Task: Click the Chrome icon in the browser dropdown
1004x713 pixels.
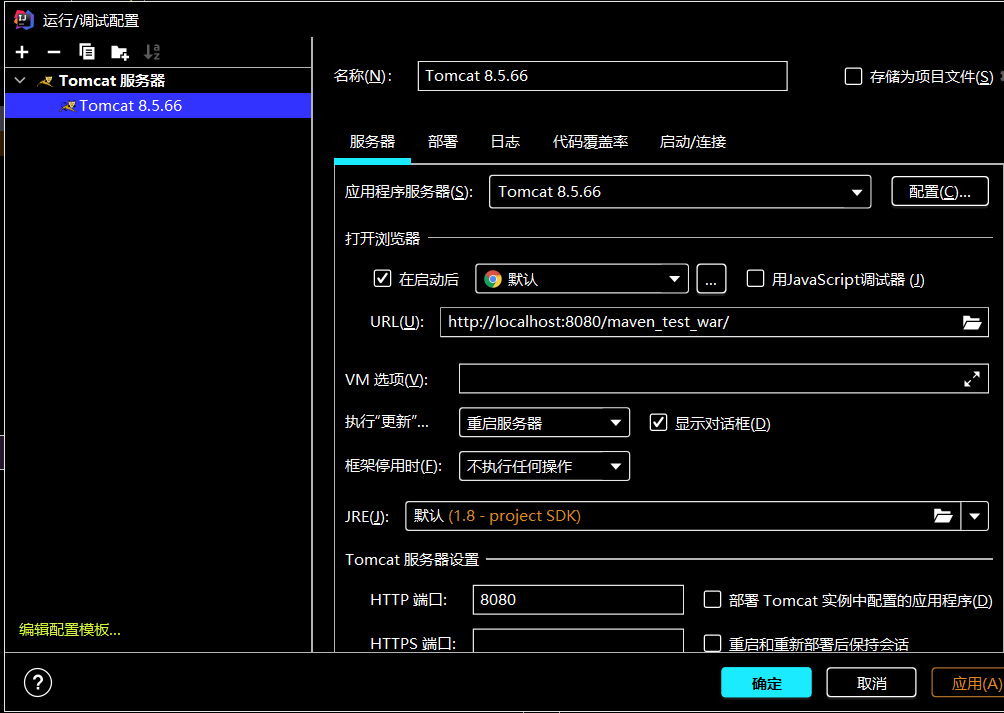Action: pos(492,279)
